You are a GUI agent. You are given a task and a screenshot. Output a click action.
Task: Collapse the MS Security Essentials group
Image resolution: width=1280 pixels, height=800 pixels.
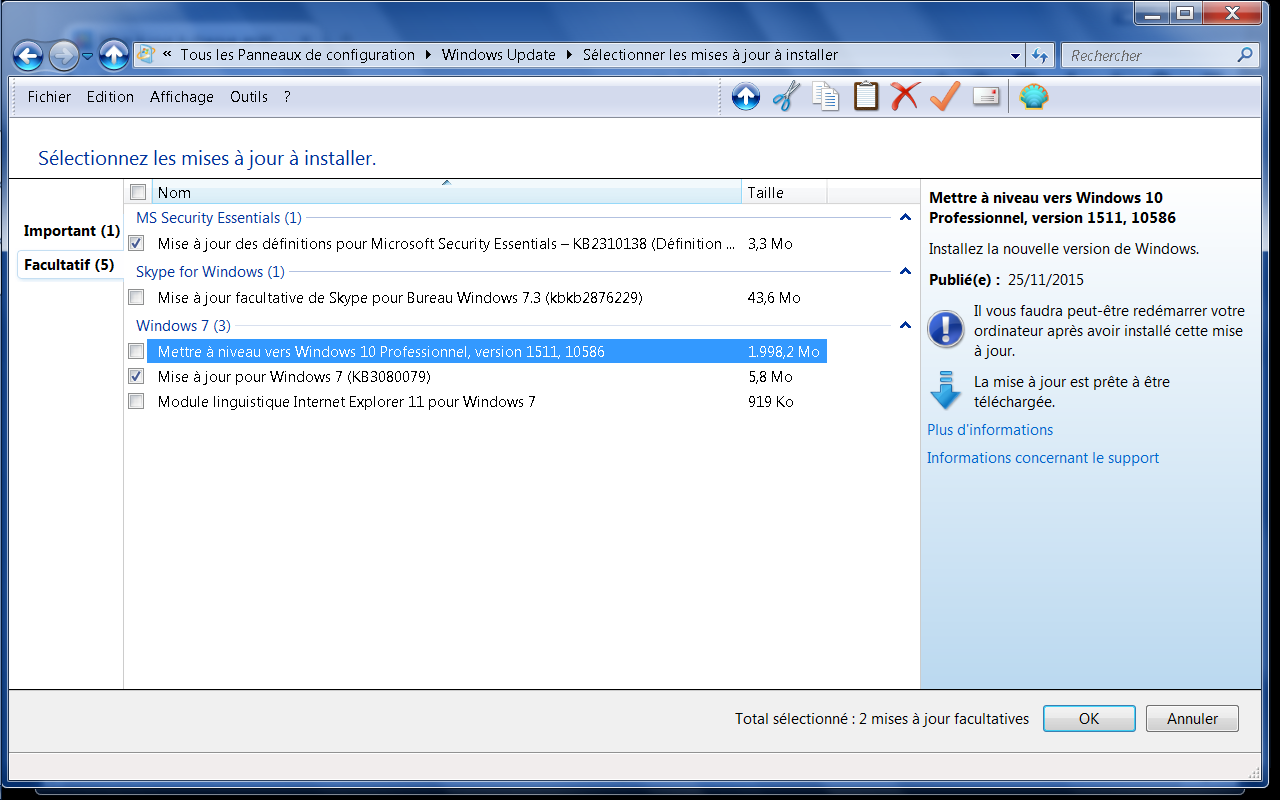(x=905, y=217)
